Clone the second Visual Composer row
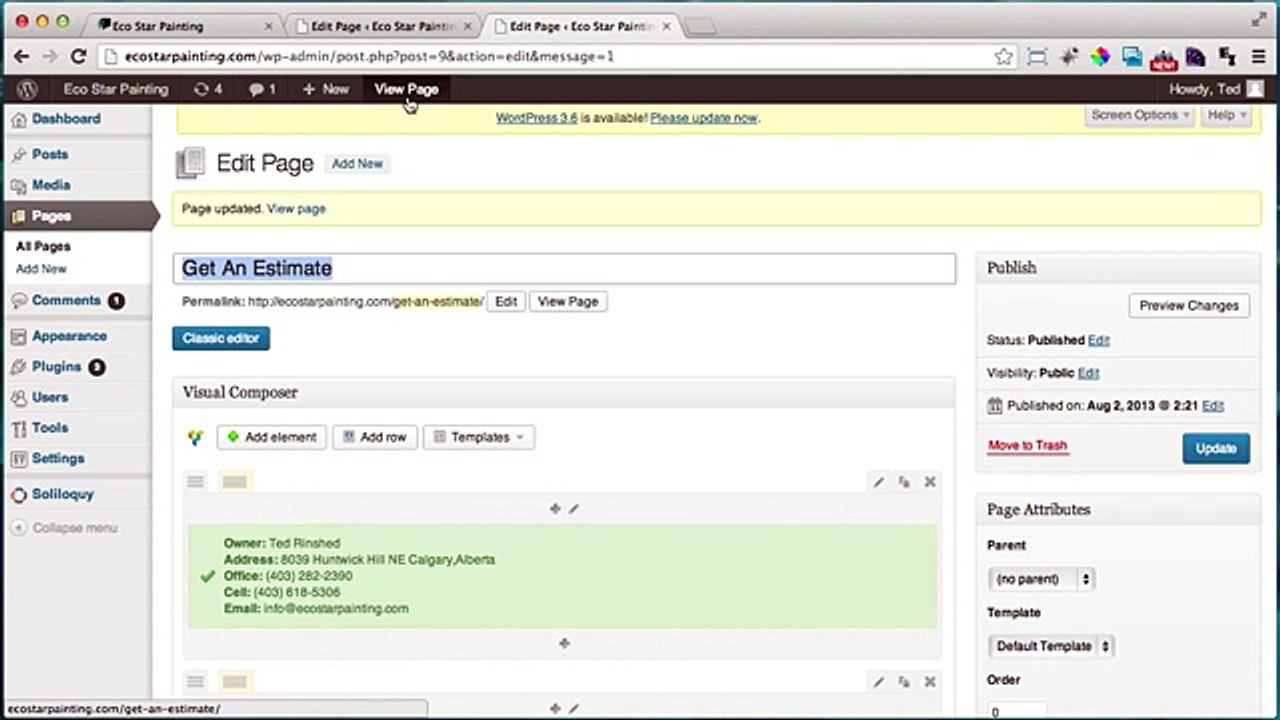This screenshot has width=1280, height=720. (904, 682)
